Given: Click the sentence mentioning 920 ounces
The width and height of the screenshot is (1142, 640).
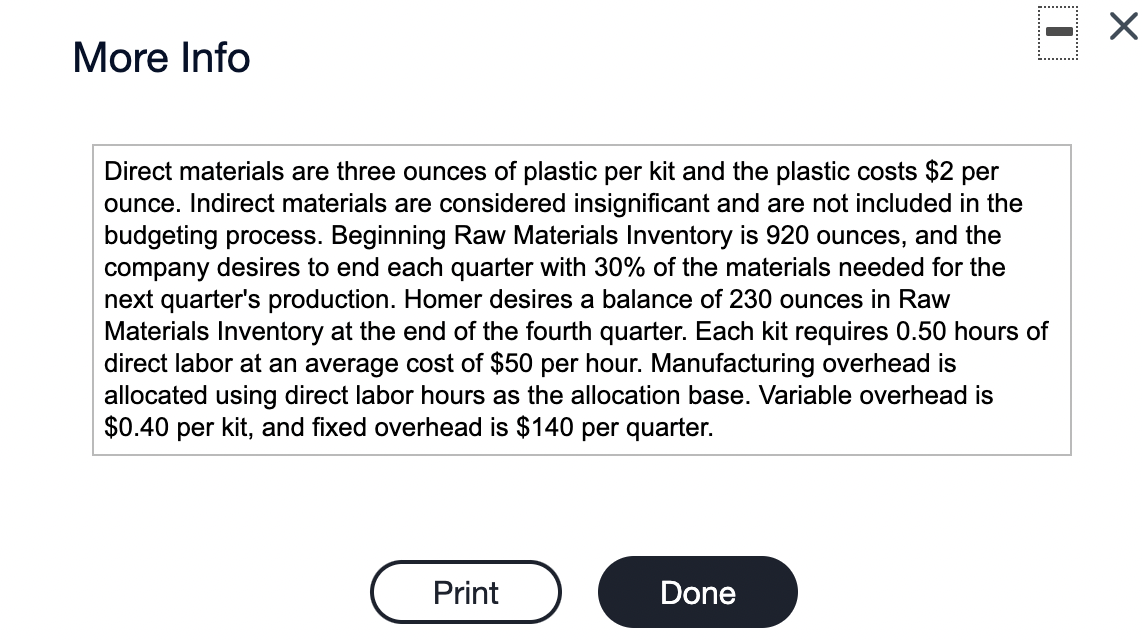Looking at the screenshot, I should pyautogui.click(x=730, y=235).
